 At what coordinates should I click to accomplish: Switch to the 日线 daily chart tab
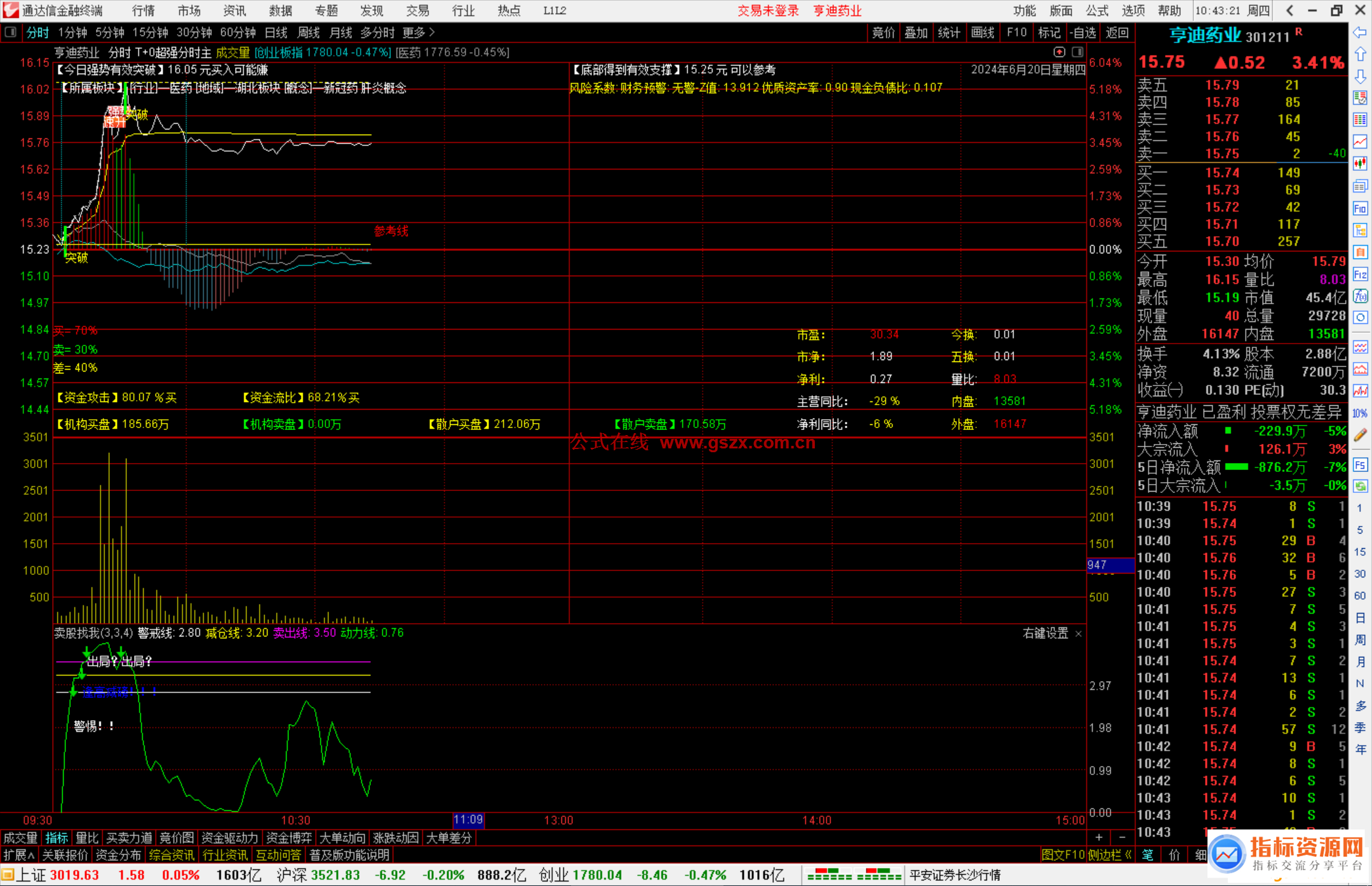tap(276, 32)
